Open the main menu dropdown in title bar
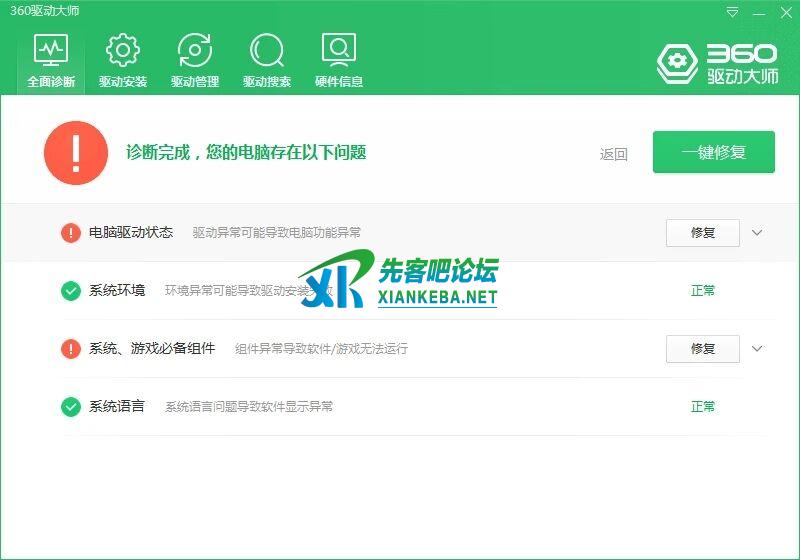The width and height of the screenshot is (800, 560). click(x=733, y=12)
